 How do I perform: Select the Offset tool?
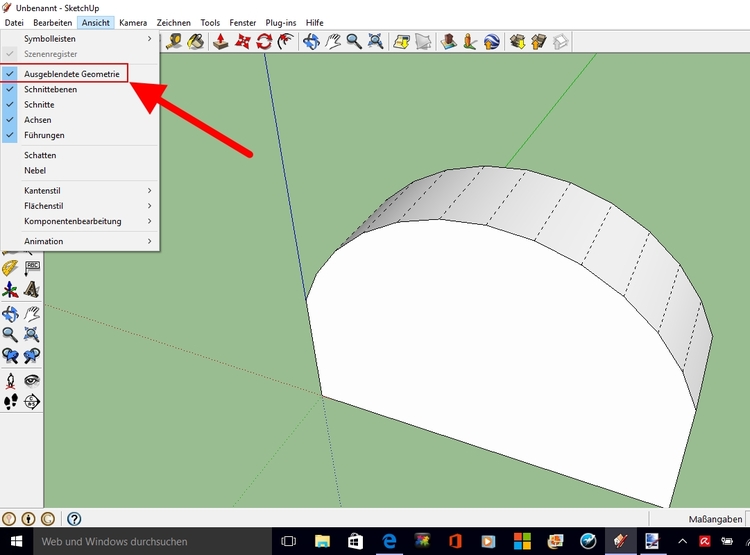pyautogui.click(x=286, y=41)
